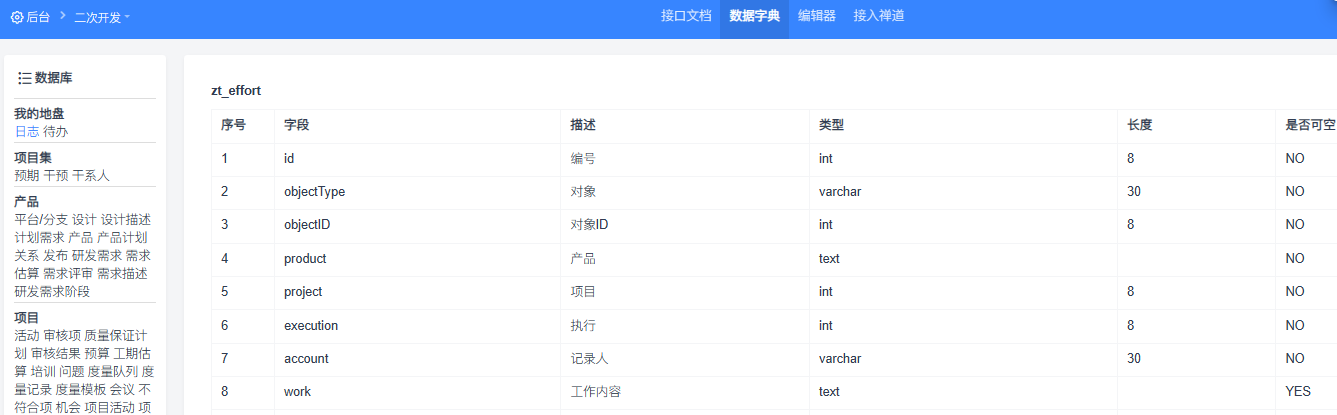Image resolution: width=1337 pixels, height=415 pixels.
Task: Click the zt_effort table title
Action: click(236, 91)
